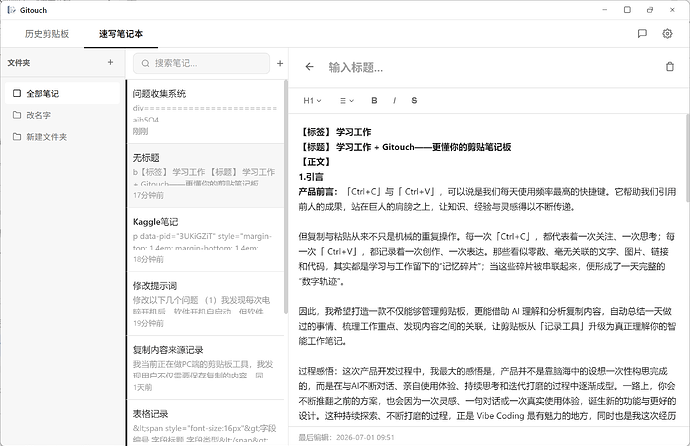The height and width of the screenshot is (446, 690).
Task: Go back using the left arrow icon
Action: click(309, 67)
